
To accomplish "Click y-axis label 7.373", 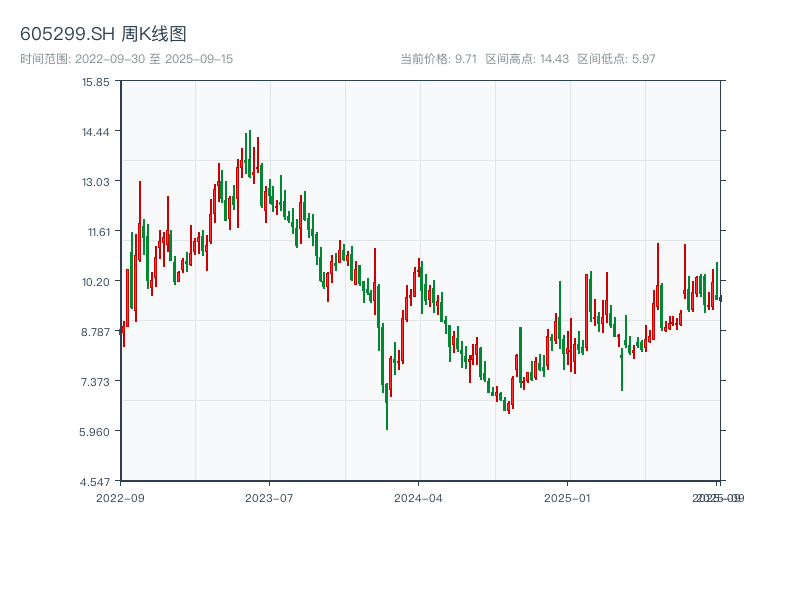I will tap(95, 382).
